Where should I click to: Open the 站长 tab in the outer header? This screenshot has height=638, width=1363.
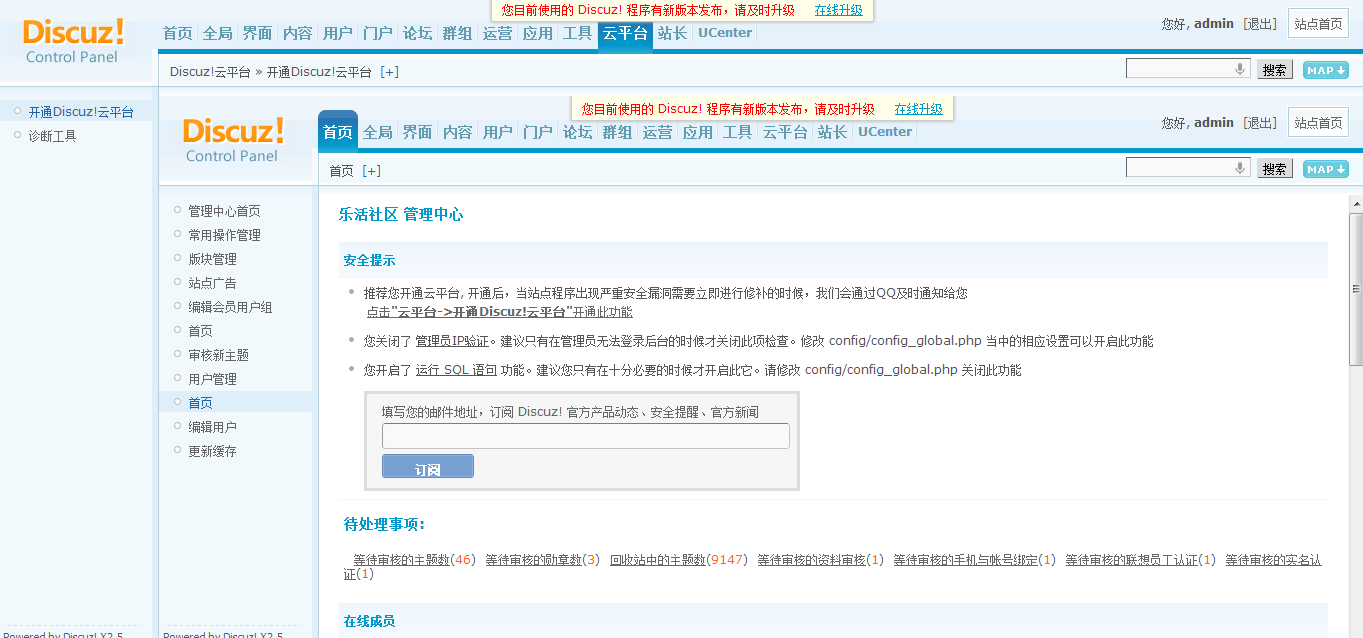(x=672, y=33)
